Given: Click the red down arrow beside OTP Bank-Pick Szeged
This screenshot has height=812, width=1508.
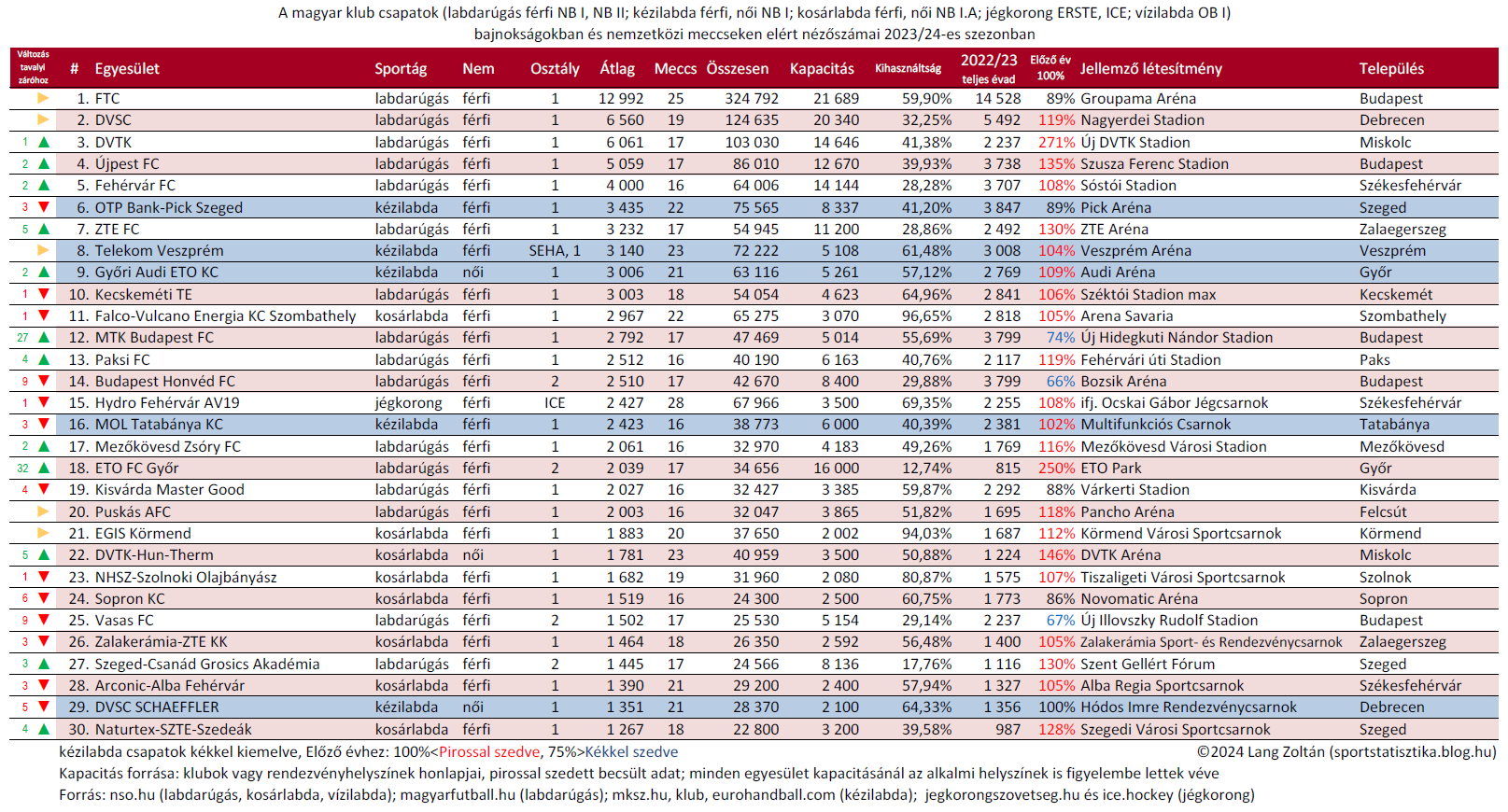Looking at the screenshot, I should click(43, 207).
